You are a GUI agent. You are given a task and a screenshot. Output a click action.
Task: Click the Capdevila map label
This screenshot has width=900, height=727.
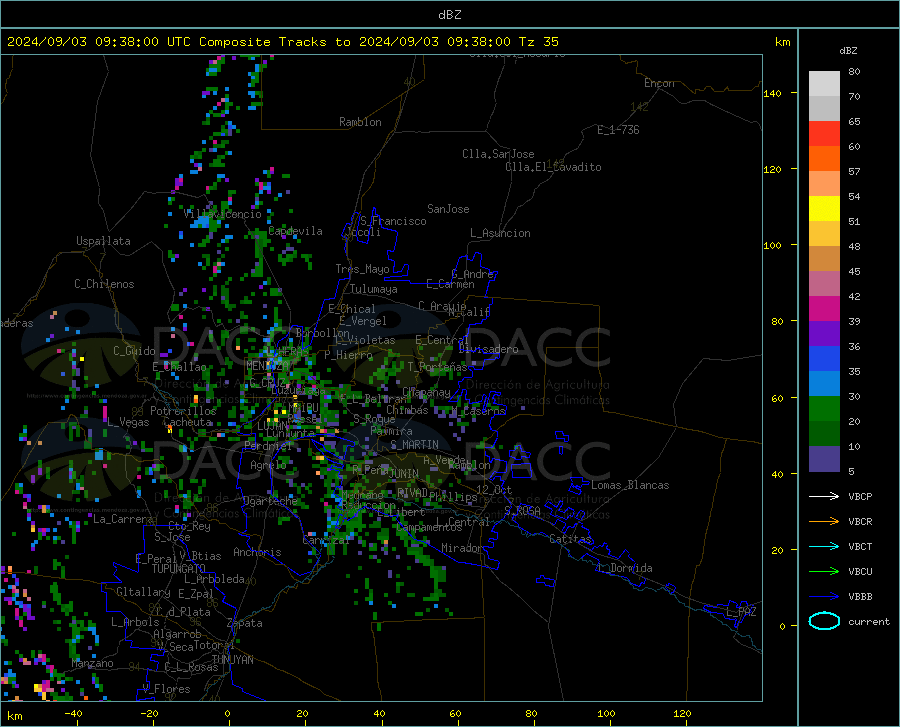(295, 231)
